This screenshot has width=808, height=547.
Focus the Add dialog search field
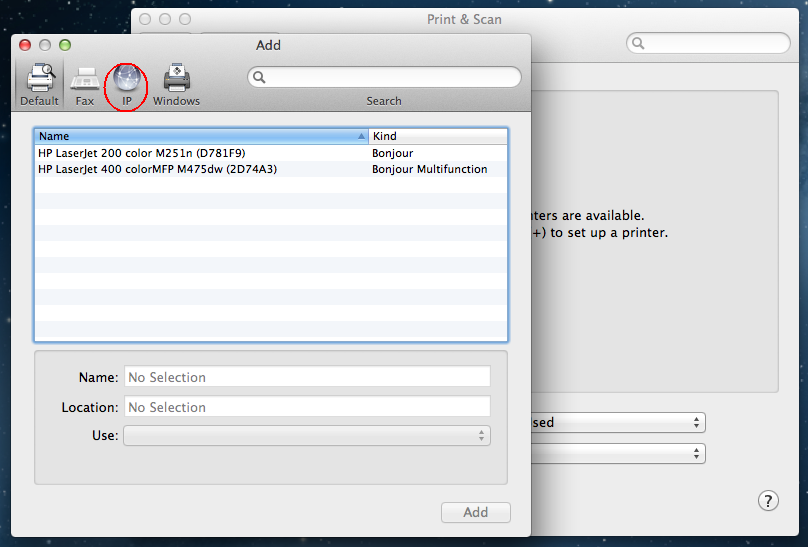pyautogui.click(x=392, y=77)
